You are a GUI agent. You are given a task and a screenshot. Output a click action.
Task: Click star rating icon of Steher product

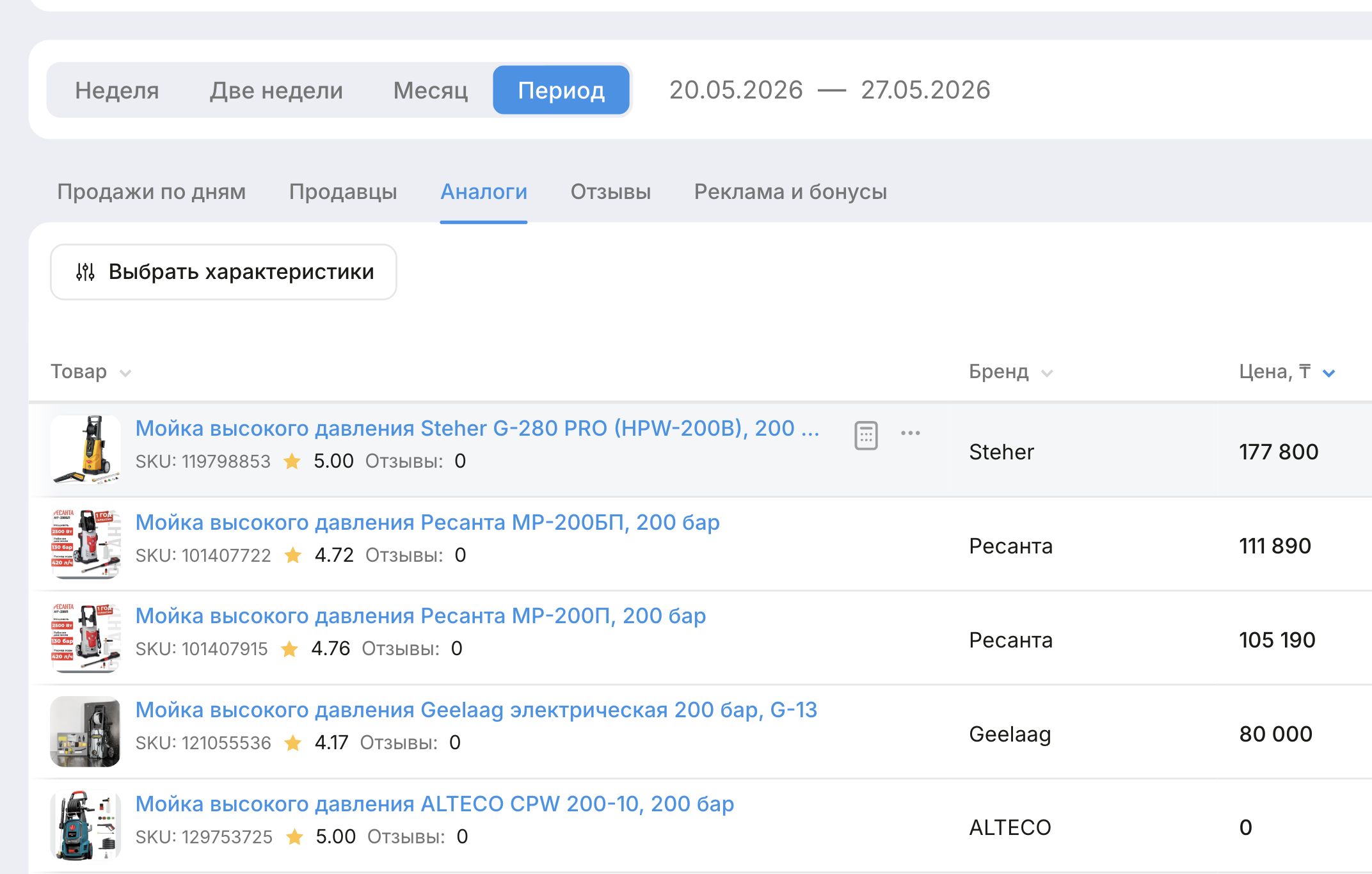pos(292,461)
